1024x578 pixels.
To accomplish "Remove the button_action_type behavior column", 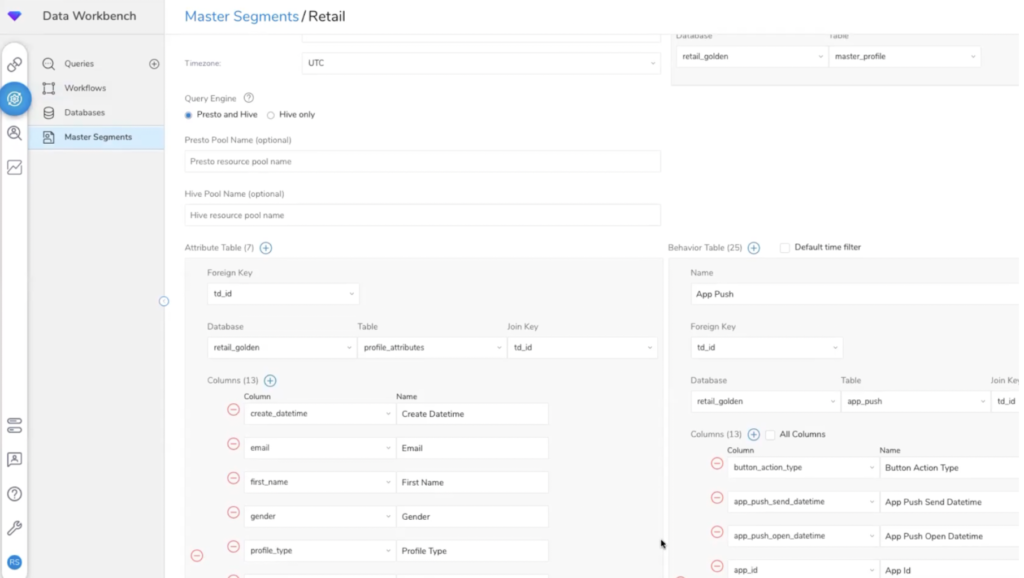I will (717, 464).
